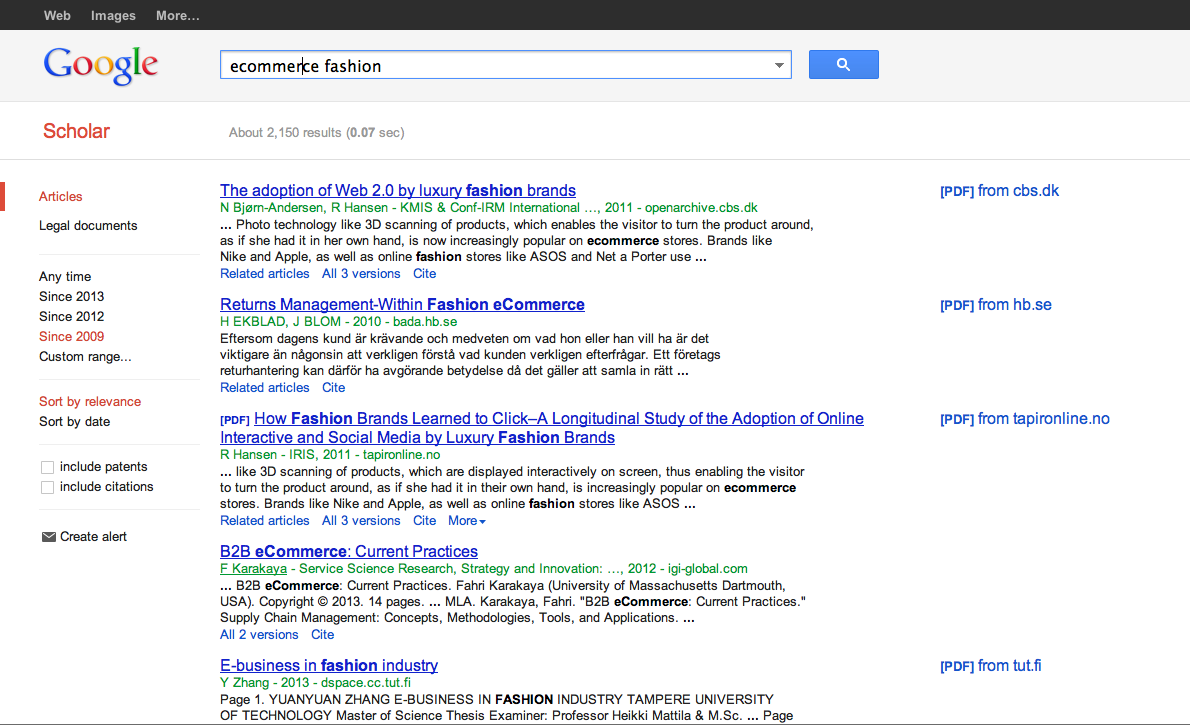Image resolution: width=1190 pixels, height=725 pixels.
Task: Switch to Images in the top bar
Action: 113,15
